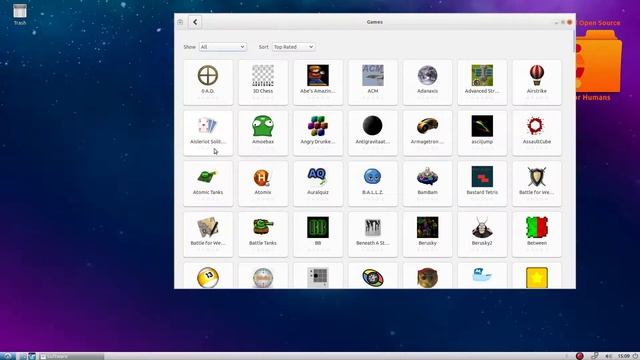Screen dimensions: 640x360
Task: Open the Advanced Strategic Command tile
Action: click(482, 82)
